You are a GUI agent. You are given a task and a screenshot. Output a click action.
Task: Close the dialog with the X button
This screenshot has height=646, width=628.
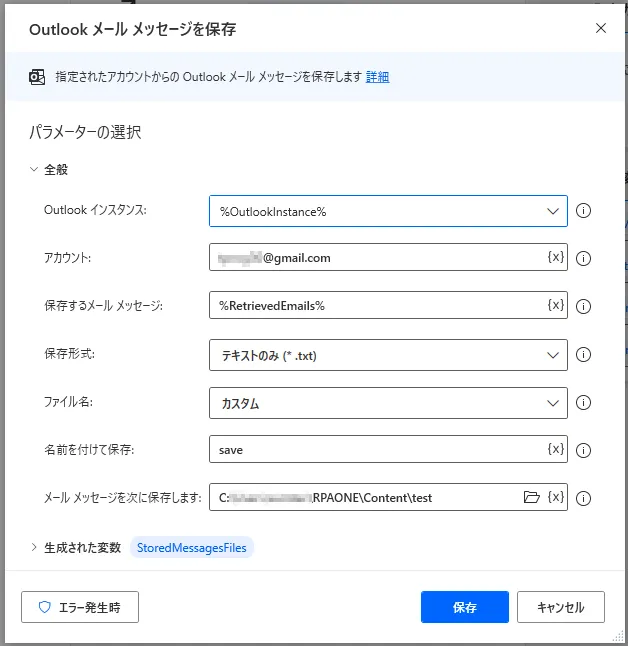(x=601, y=28)
